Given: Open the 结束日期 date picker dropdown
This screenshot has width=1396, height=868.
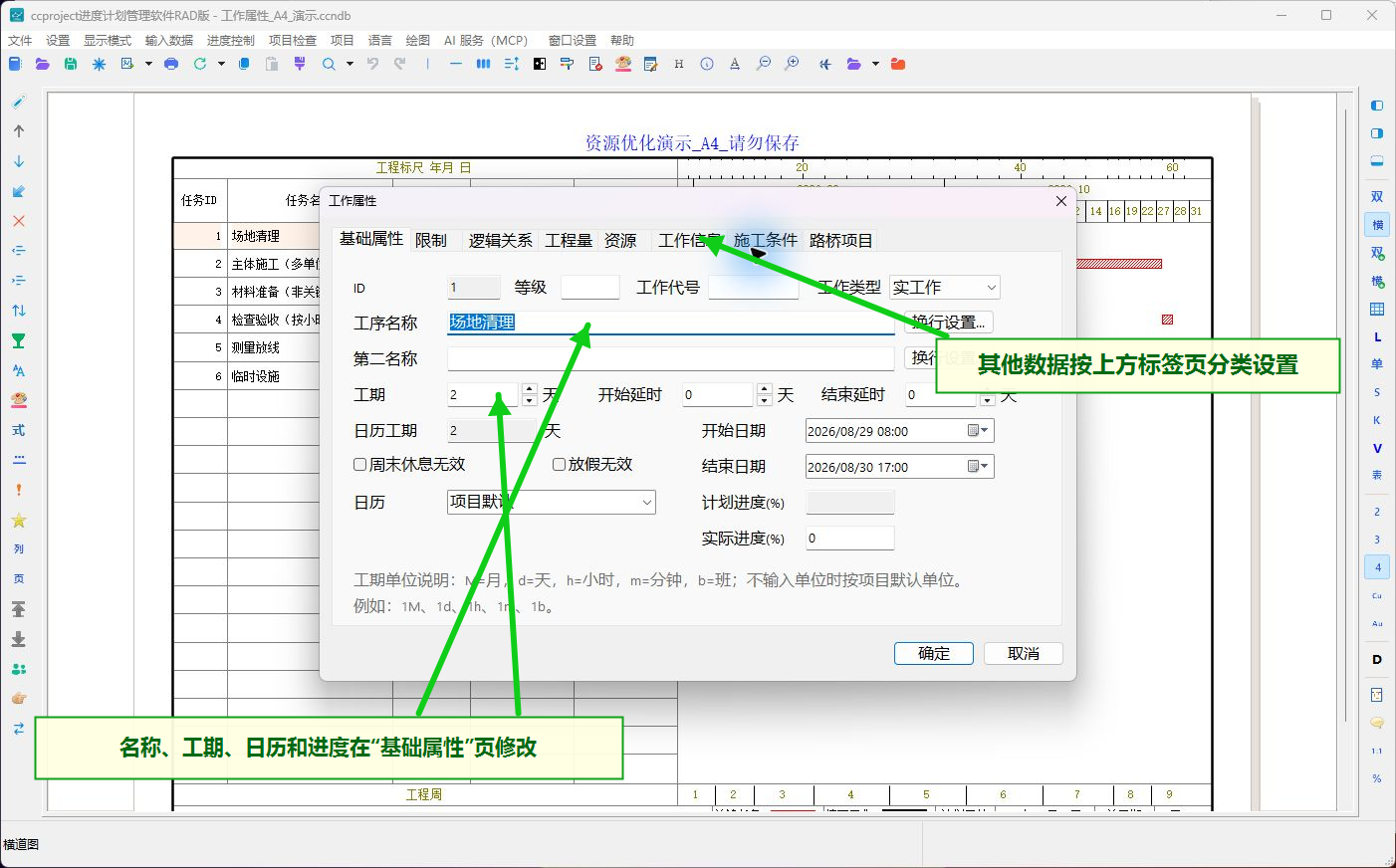Looking at the screenshot, I should point(980,467).
